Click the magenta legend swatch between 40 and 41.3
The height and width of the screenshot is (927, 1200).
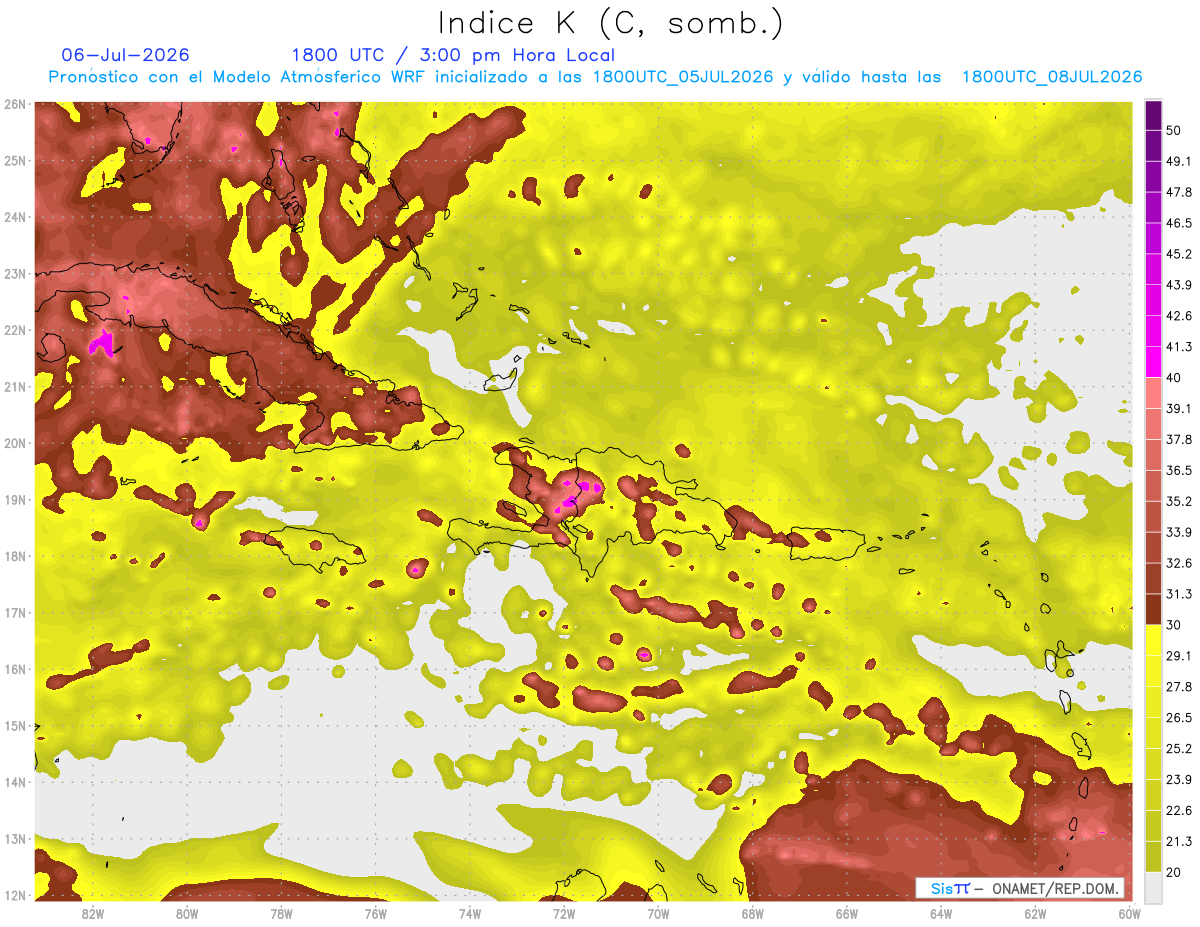pyautogui.click(x=1153, y=362)
